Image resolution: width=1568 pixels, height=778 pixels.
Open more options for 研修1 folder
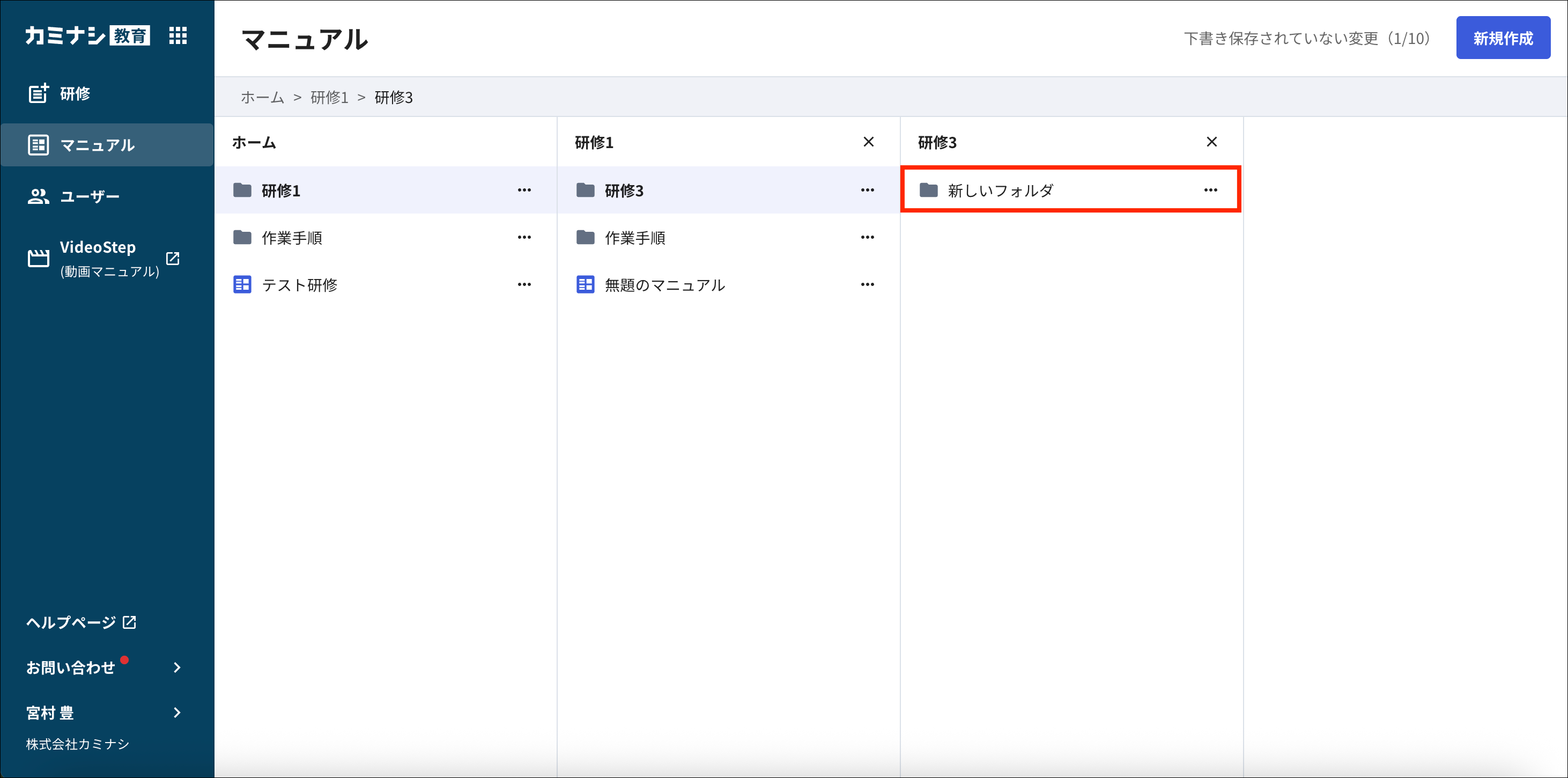(524, 190)
